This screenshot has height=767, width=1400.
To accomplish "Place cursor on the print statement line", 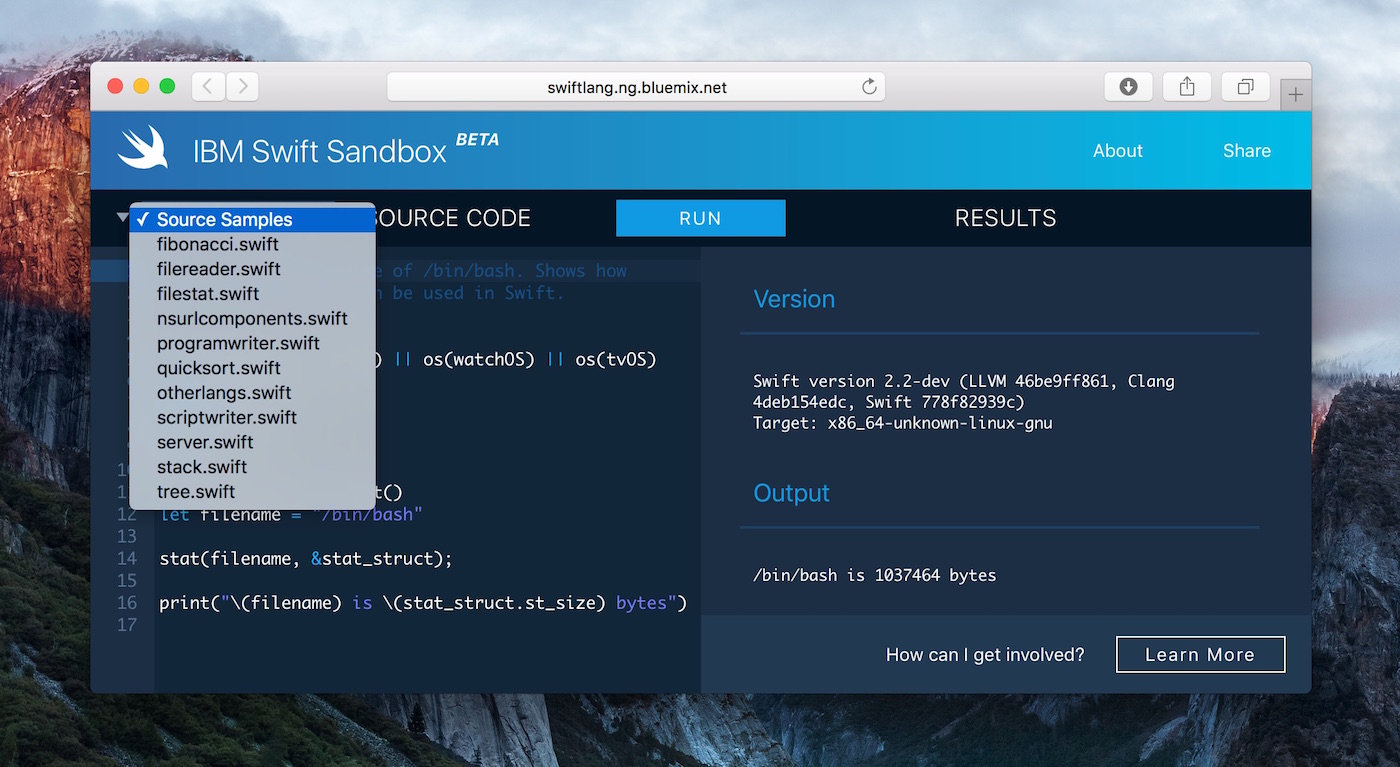I will tap(423, 603).
